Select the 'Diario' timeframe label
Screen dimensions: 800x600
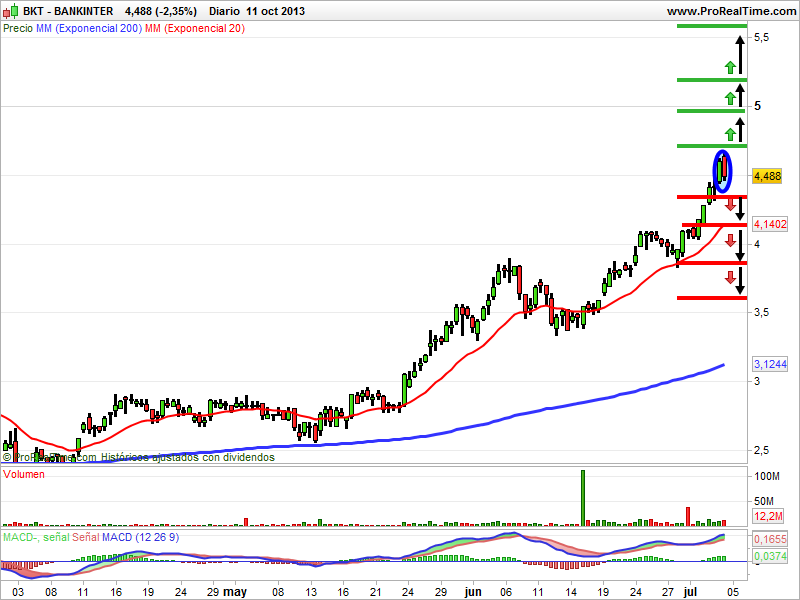[x=224, y=11]
